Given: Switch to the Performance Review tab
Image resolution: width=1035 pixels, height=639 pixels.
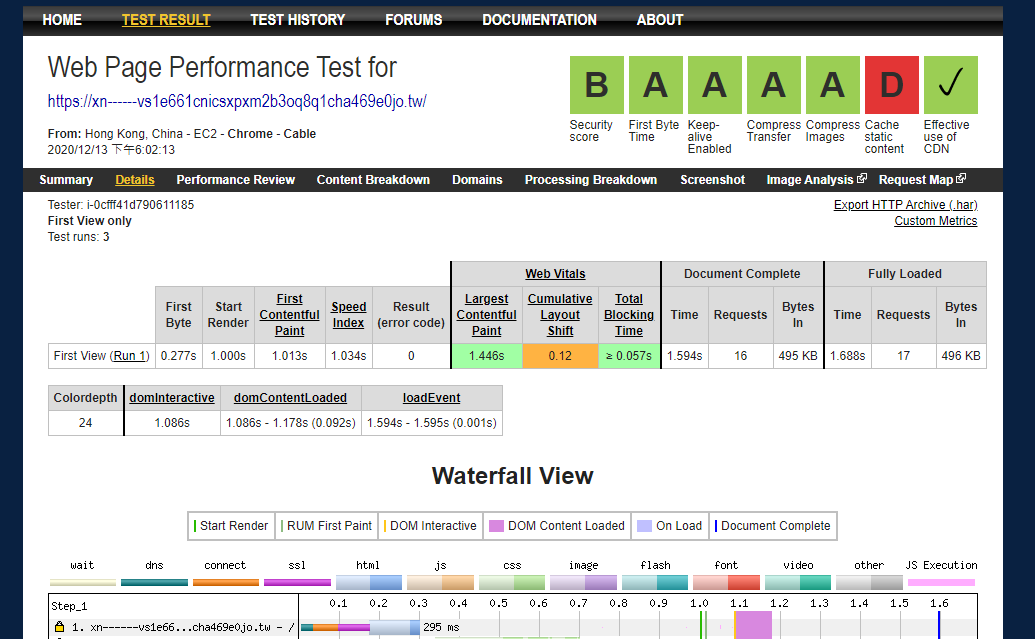Looking at the screenshot, I should pyautogui.click(x=235, y=180).
